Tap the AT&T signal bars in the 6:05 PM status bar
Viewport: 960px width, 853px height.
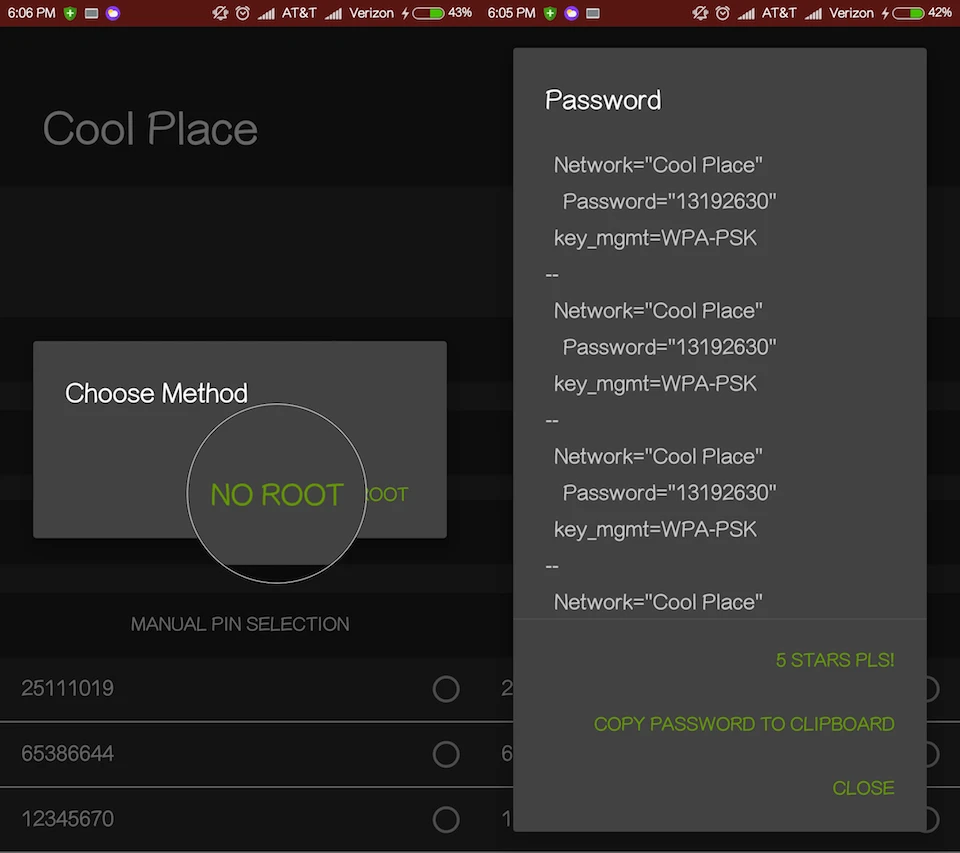[x=746, y=13]
